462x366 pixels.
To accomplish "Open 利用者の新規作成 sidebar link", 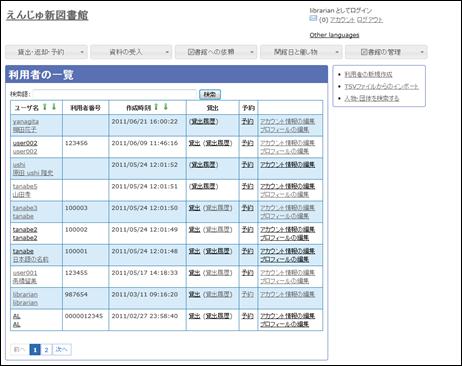I will click(x=368, y=74).
